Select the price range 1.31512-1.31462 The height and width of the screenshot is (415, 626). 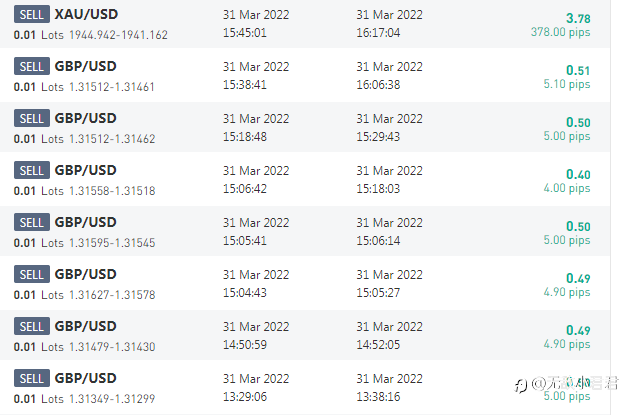click(x=112, y=139)
